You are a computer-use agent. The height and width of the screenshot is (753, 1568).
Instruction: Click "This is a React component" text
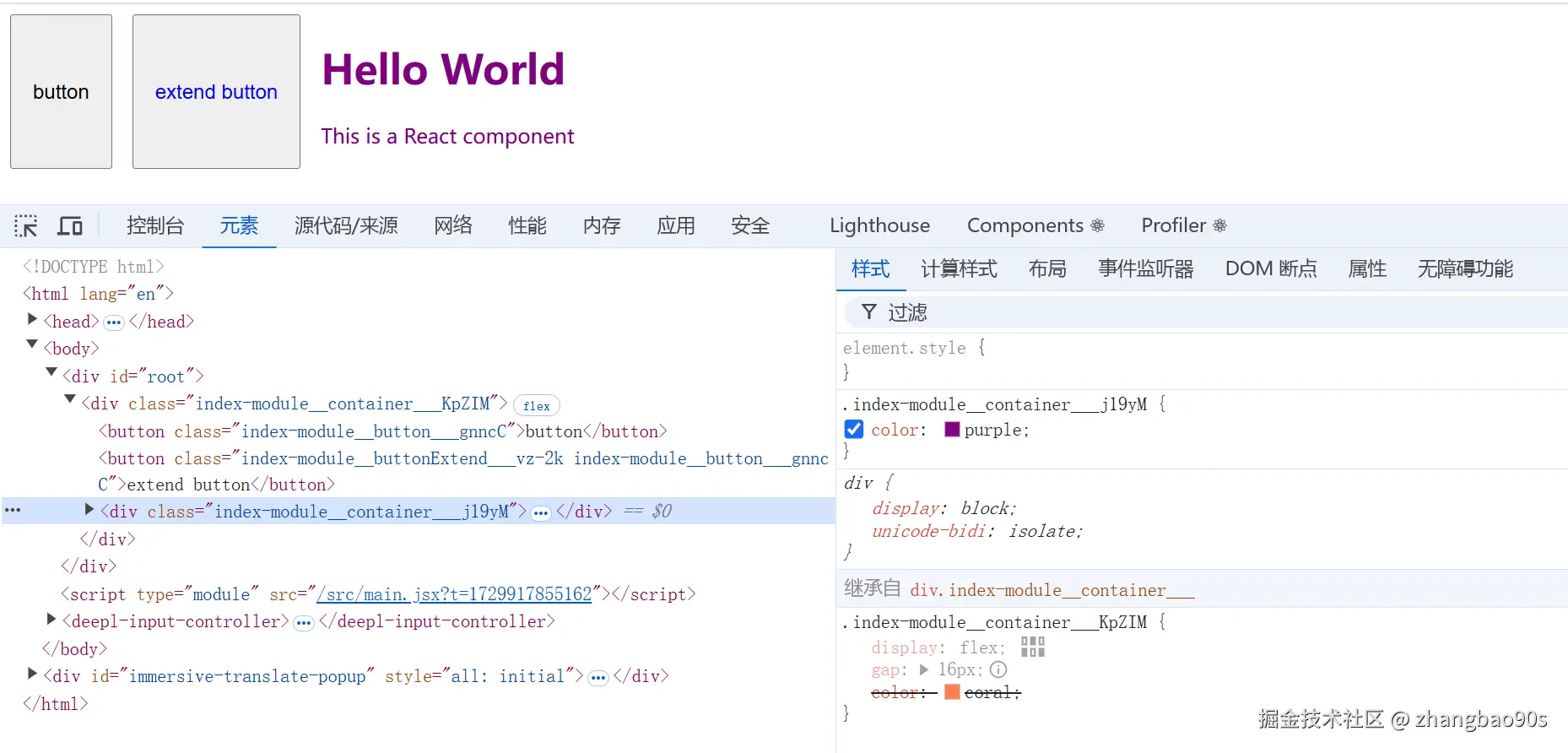(447, 136)
